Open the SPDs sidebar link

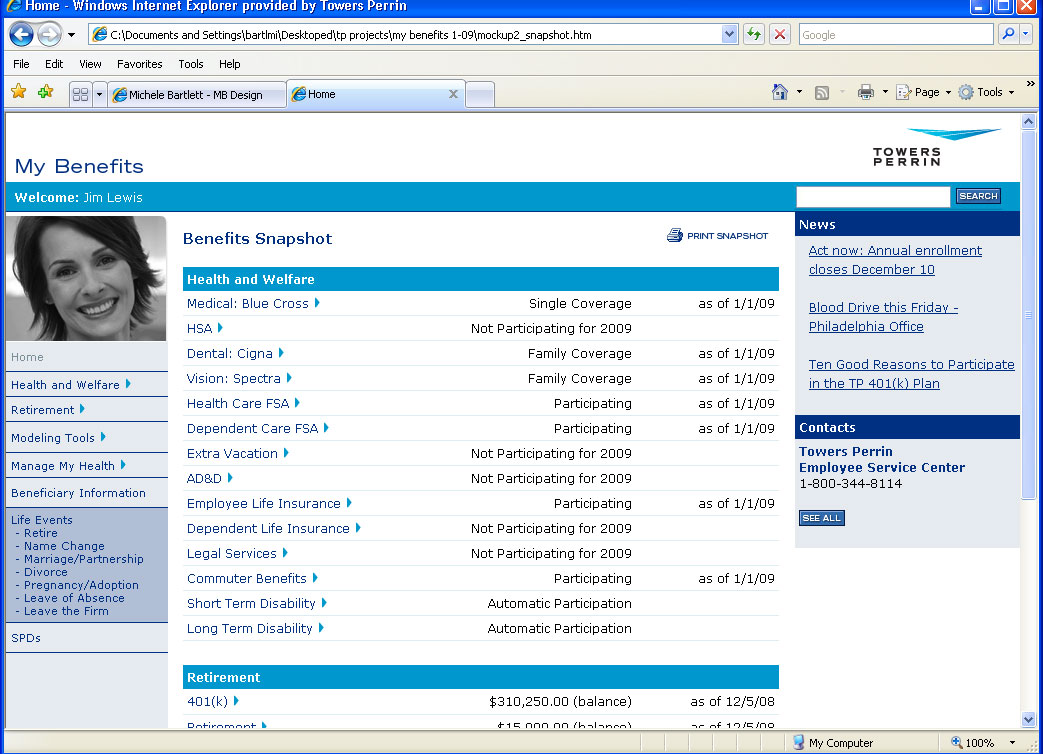(x=26, y=638)
